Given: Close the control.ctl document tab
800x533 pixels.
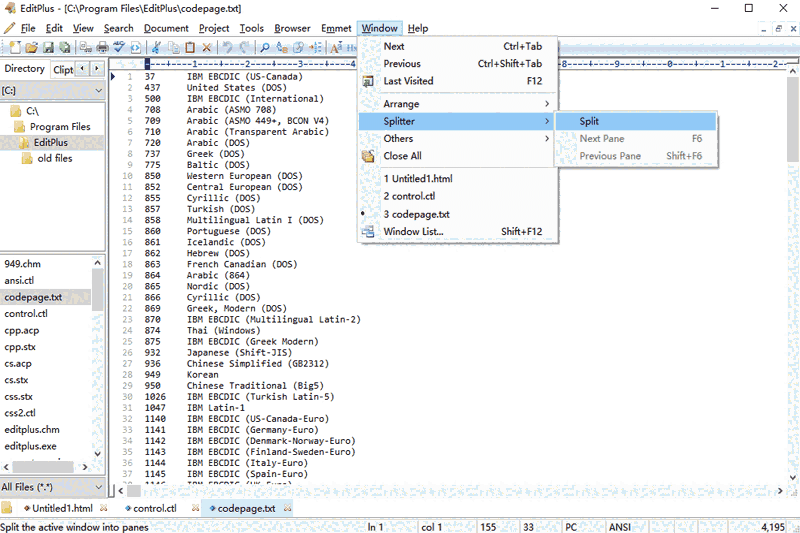Looking at the screenshot, I should point(195,508).
